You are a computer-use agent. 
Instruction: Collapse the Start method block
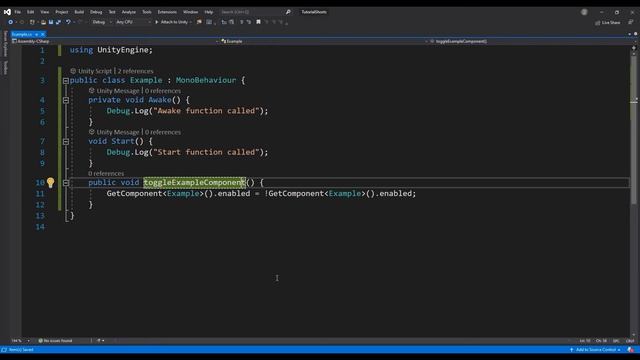(x=66, y=142)
